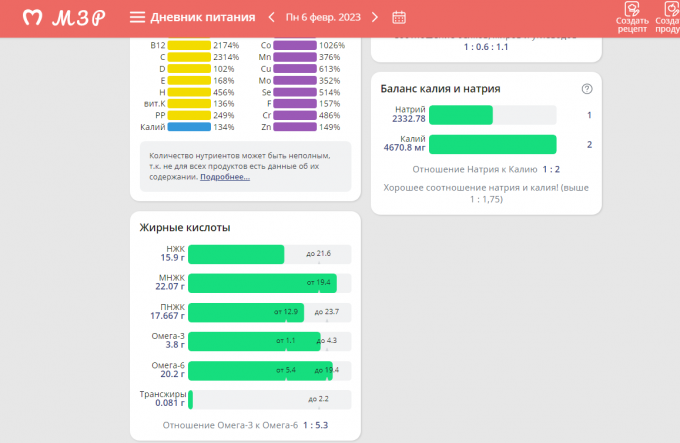This screenshot has height=443, width=680.
Task: Click the date Пн 6 февр. 2023
Action: click(322, 17)
